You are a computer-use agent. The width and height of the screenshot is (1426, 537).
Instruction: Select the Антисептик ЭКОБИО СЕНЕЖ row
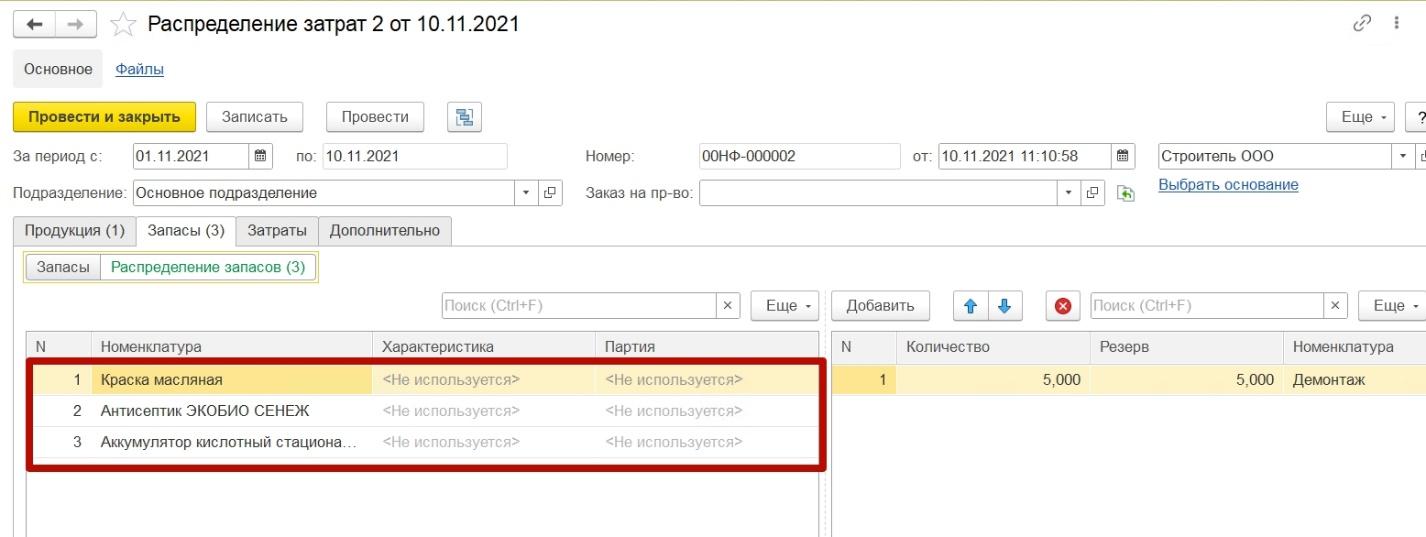pos(424,411)
